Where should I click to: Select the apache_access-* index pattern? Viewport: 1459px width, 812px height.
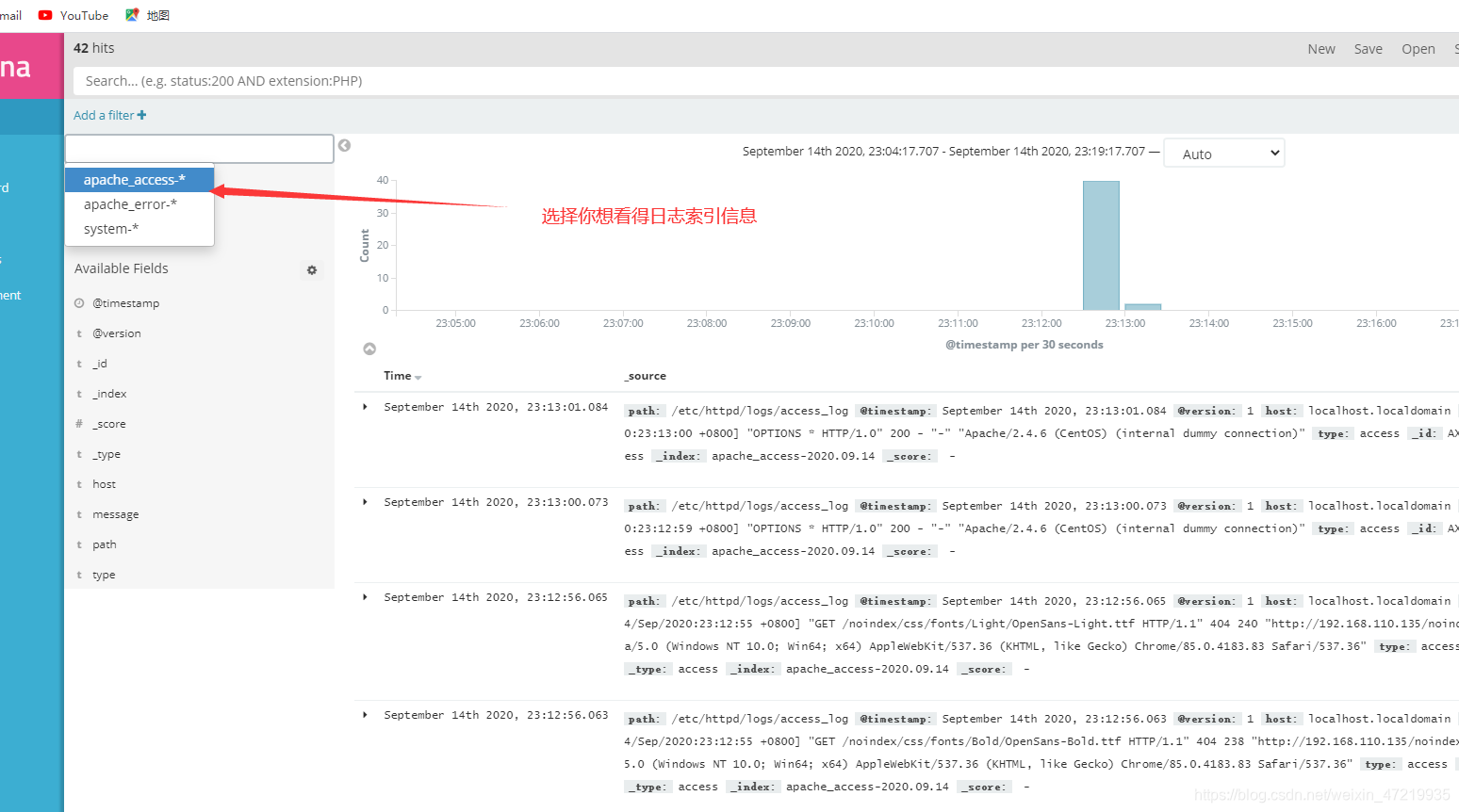click(139, 180)
